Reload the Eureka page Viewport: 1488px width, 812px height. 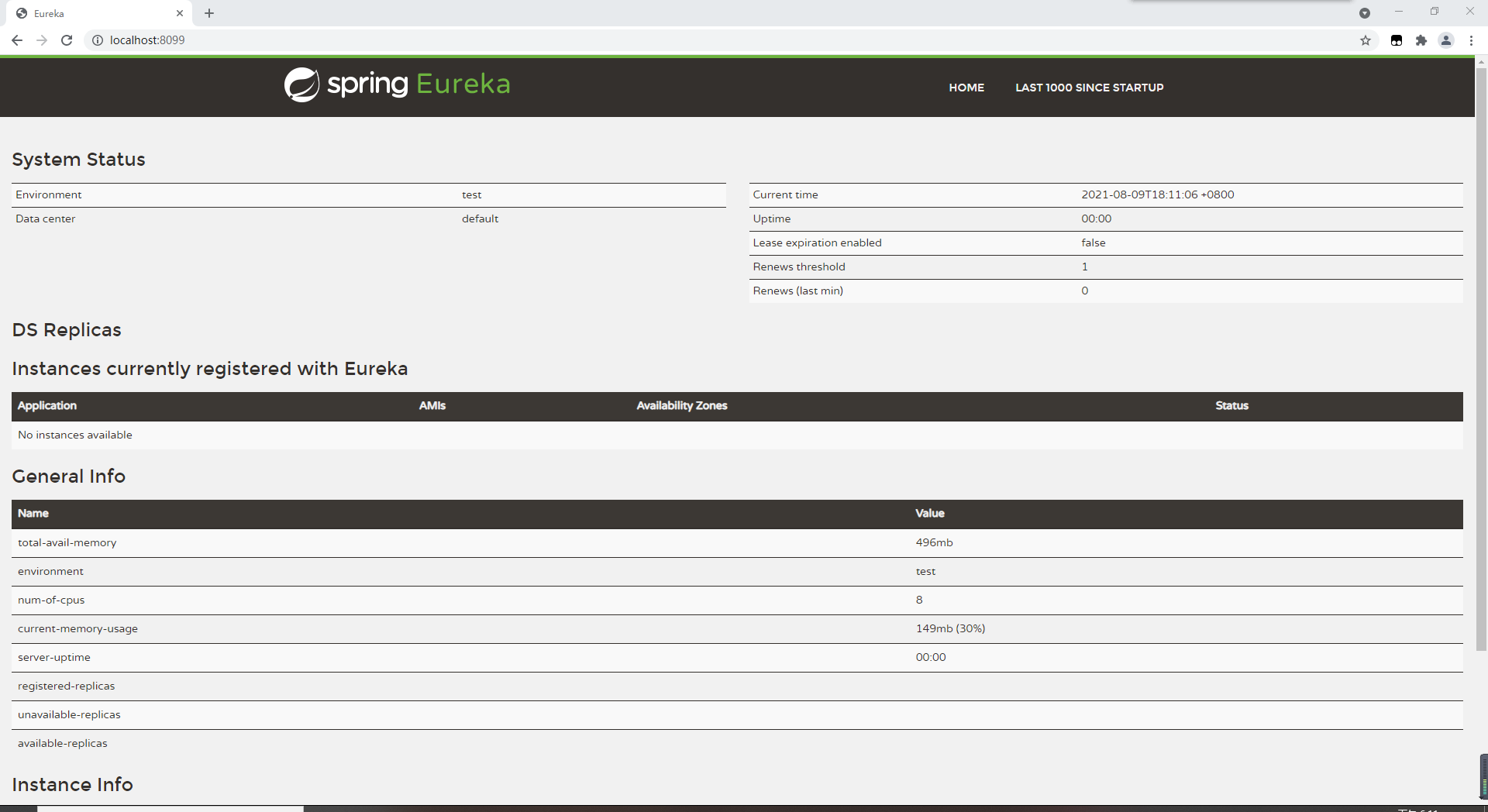(67, 40)
